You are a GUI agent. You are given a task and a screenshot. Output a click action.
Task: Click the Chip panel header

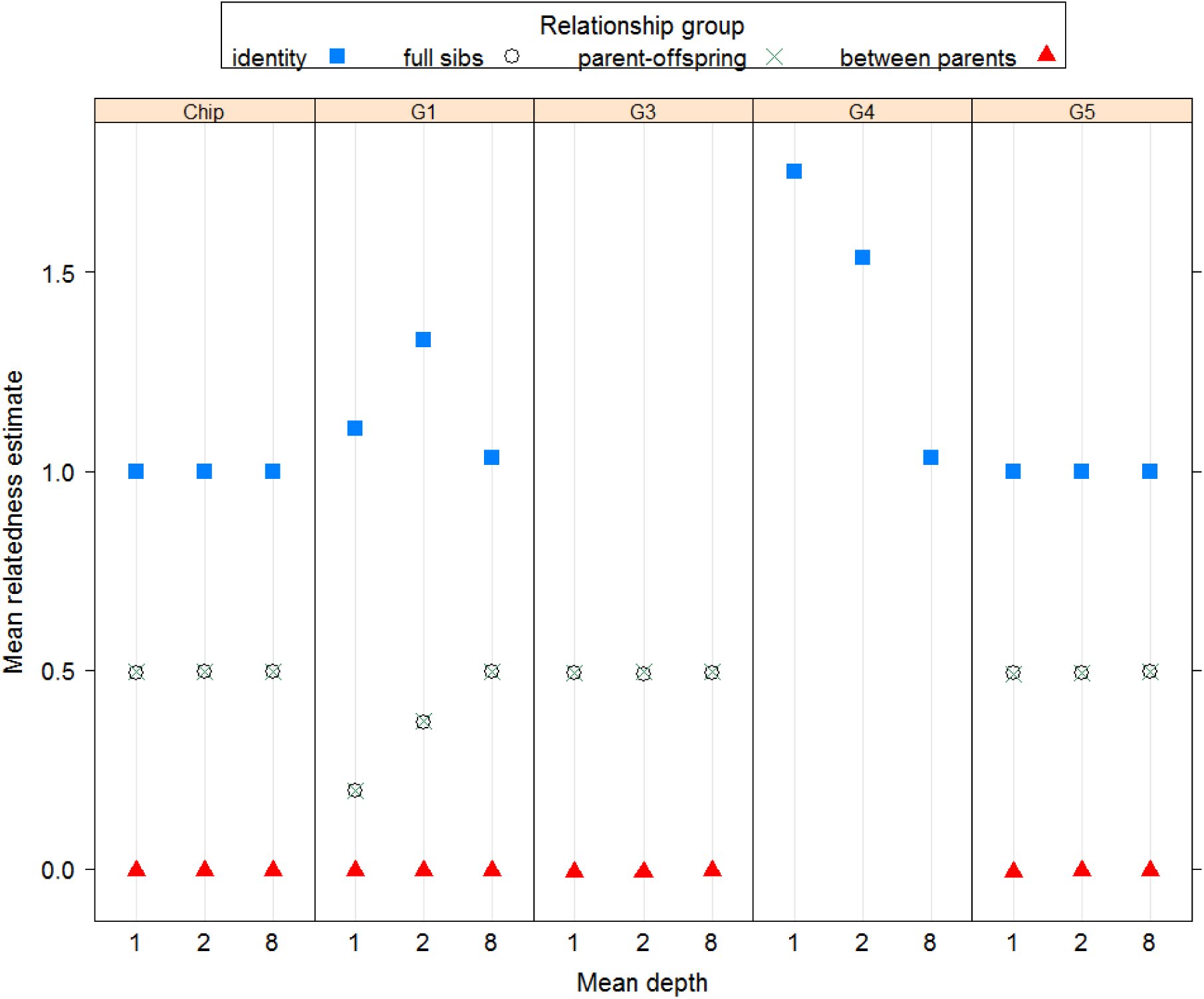pyautogui.click(x=204, y=111)
